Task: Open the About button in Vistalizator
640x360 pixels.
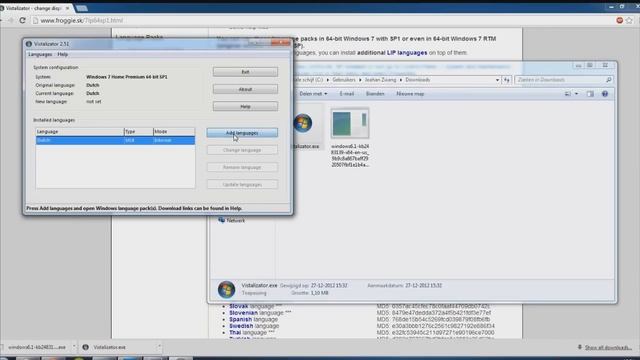Action: click(x=245, y=89)
